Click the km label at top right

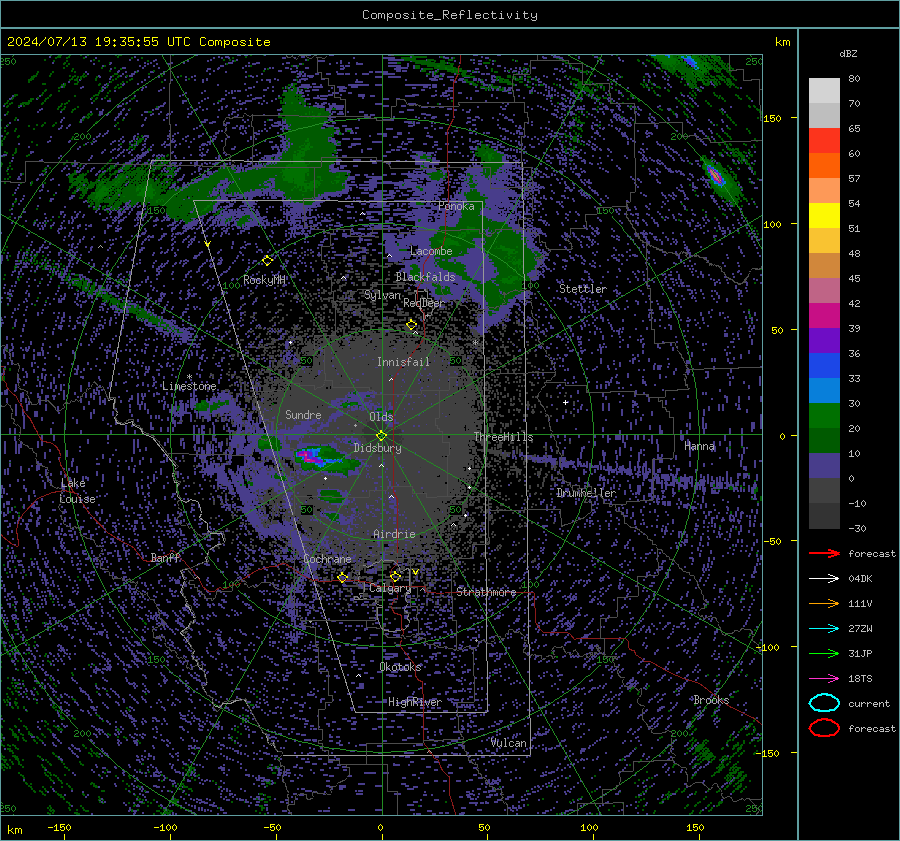pyautogui.click(x=782, y=42)
